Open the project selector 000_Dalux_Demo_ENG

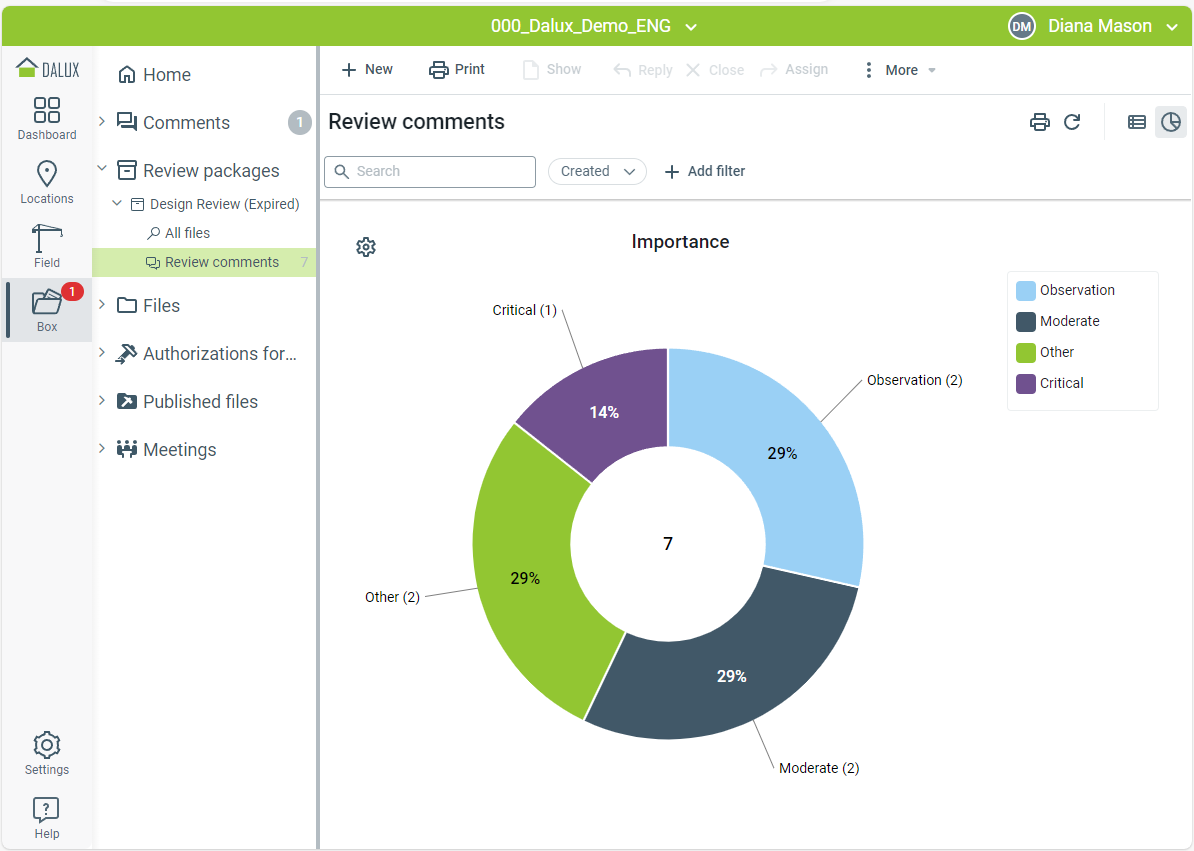[594, 26]
